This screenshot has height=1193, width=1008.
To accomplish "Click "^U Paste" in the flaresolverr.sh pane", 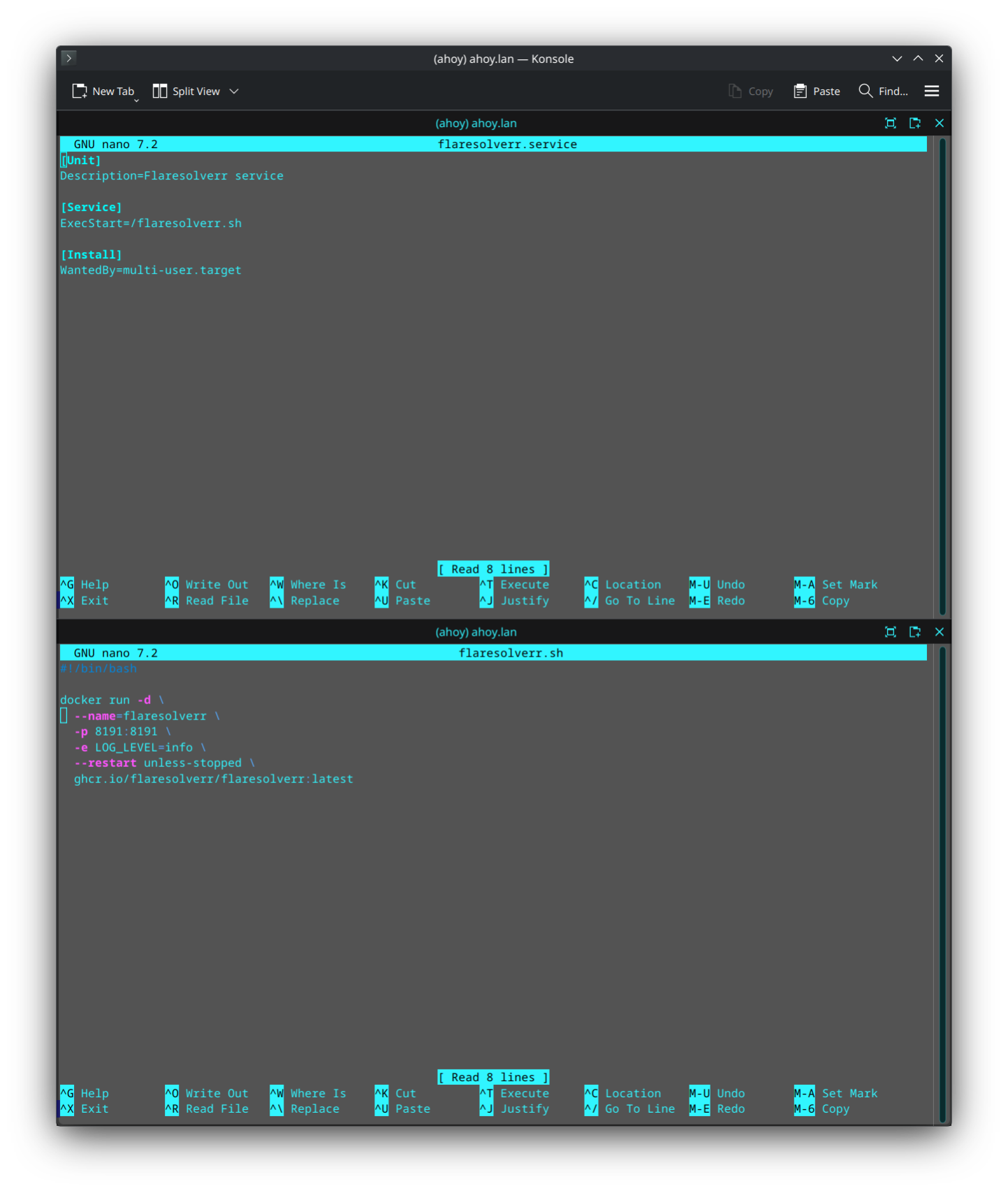I will (402, 1109).
